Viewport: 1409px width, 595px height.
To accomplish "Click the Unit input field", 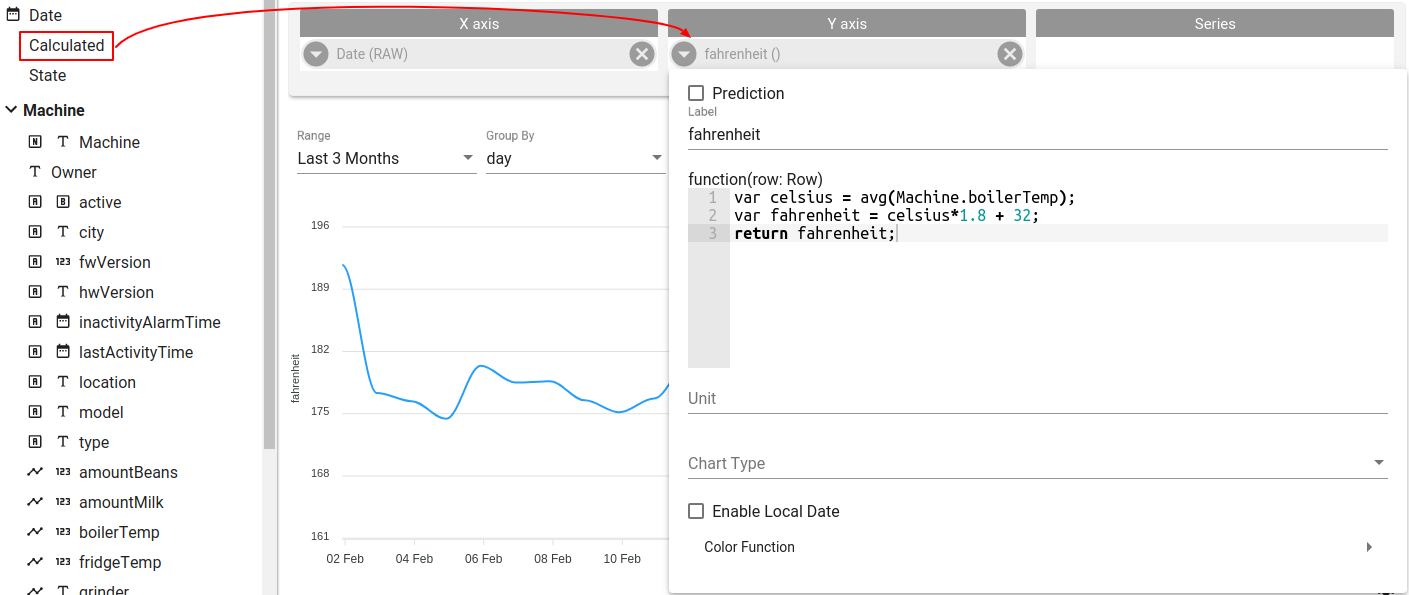I will (x=1037, y=398).
